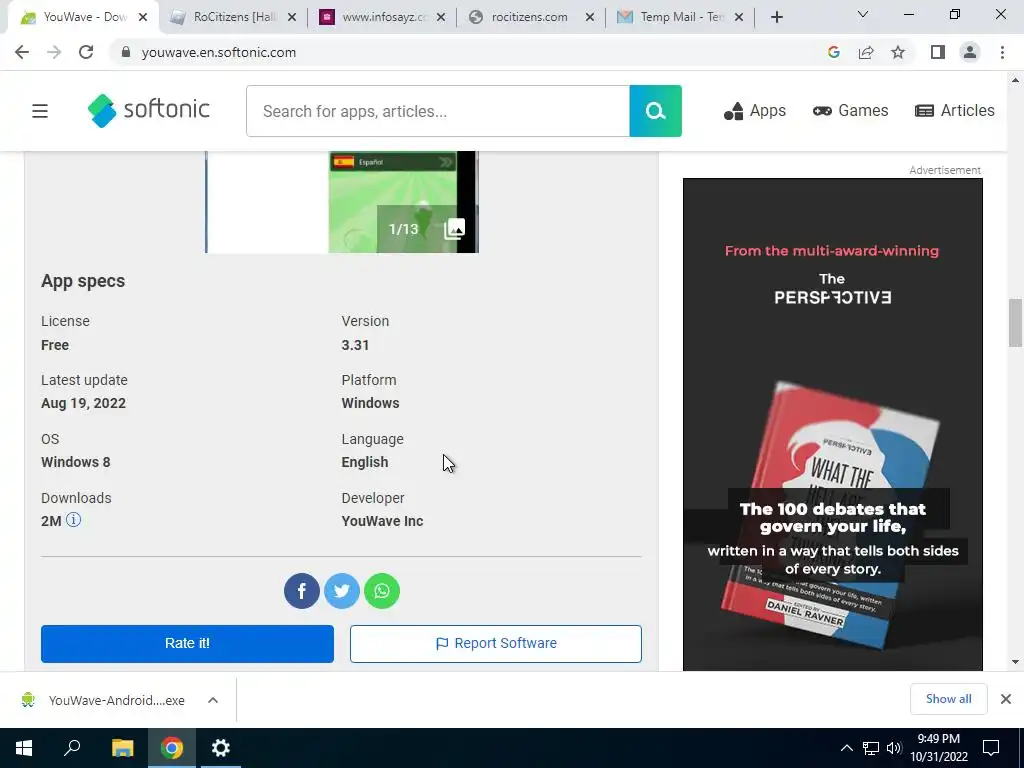Open the Apps section in the header

tap(755, 111)
